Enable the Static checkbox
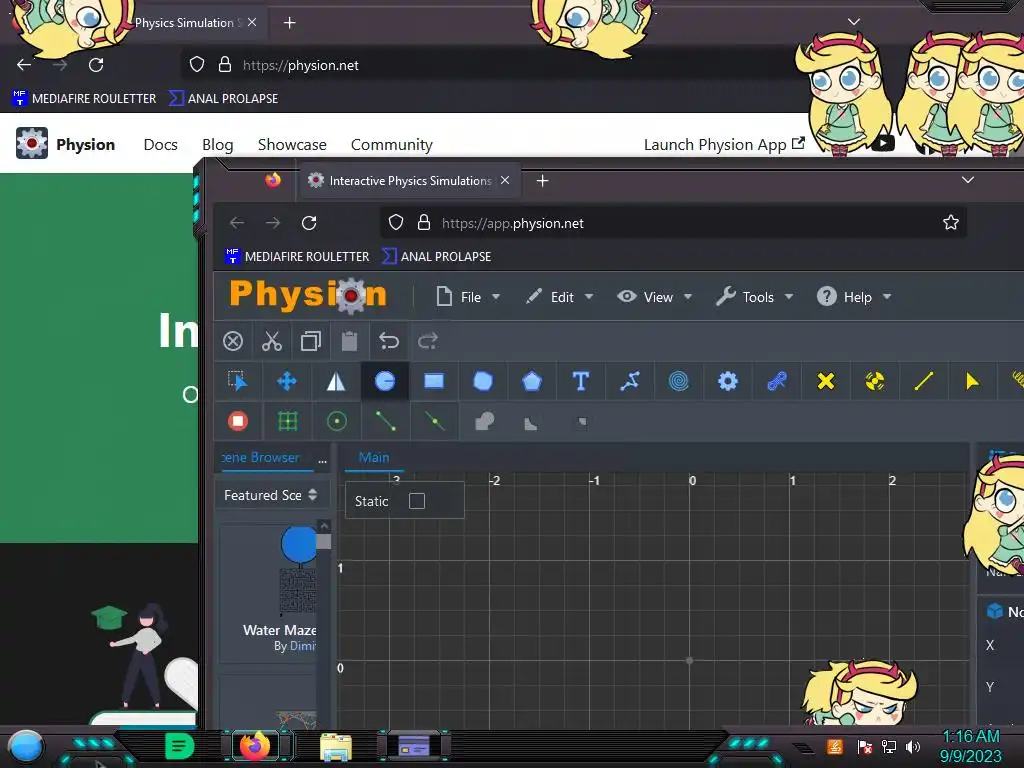Image resolution: width=1024 pixels, height=768 pixels. [x=417, y=501]
